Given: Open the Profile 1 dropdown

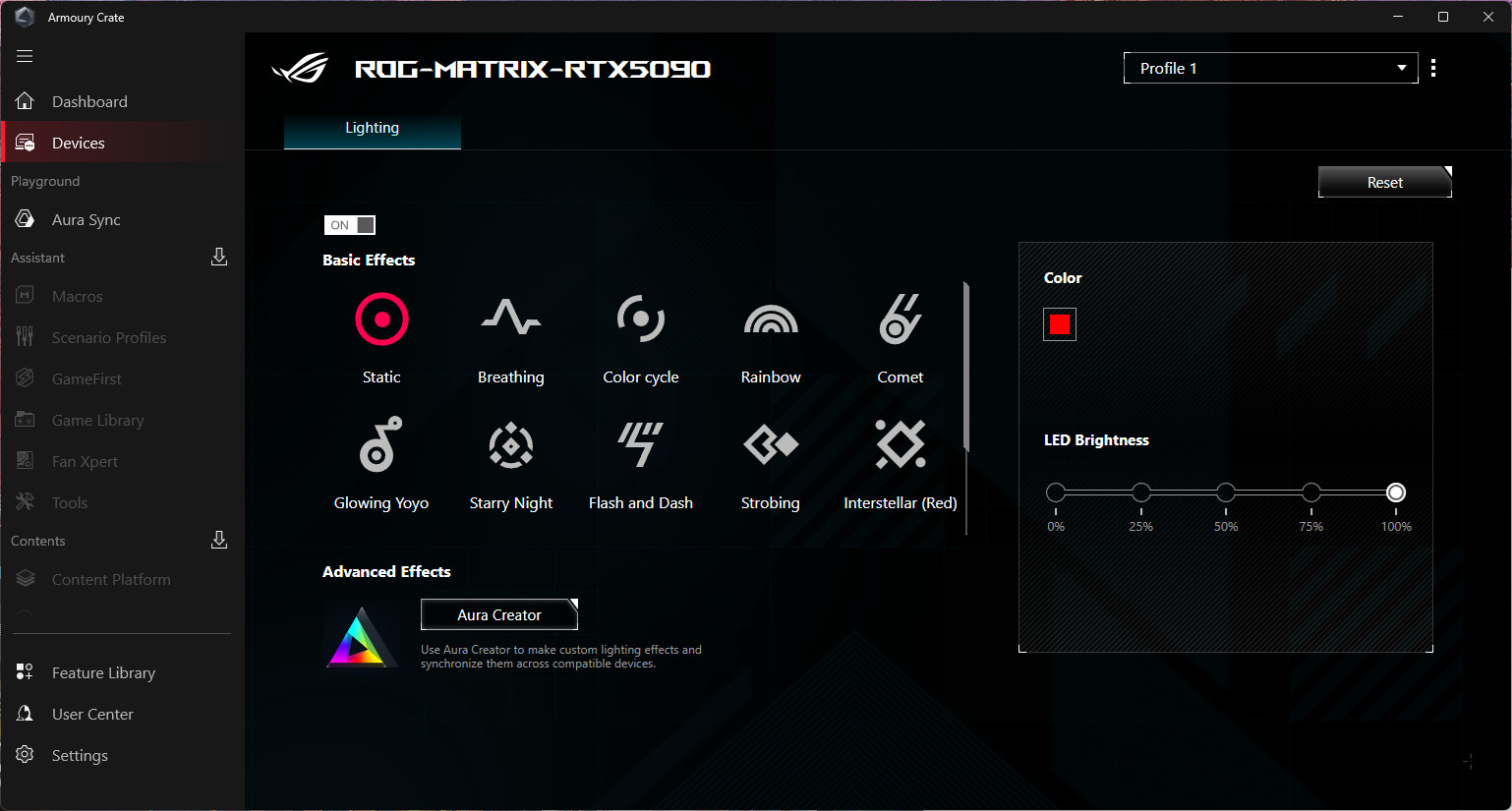Looking at the screenshot, I should coord(1270,68).
